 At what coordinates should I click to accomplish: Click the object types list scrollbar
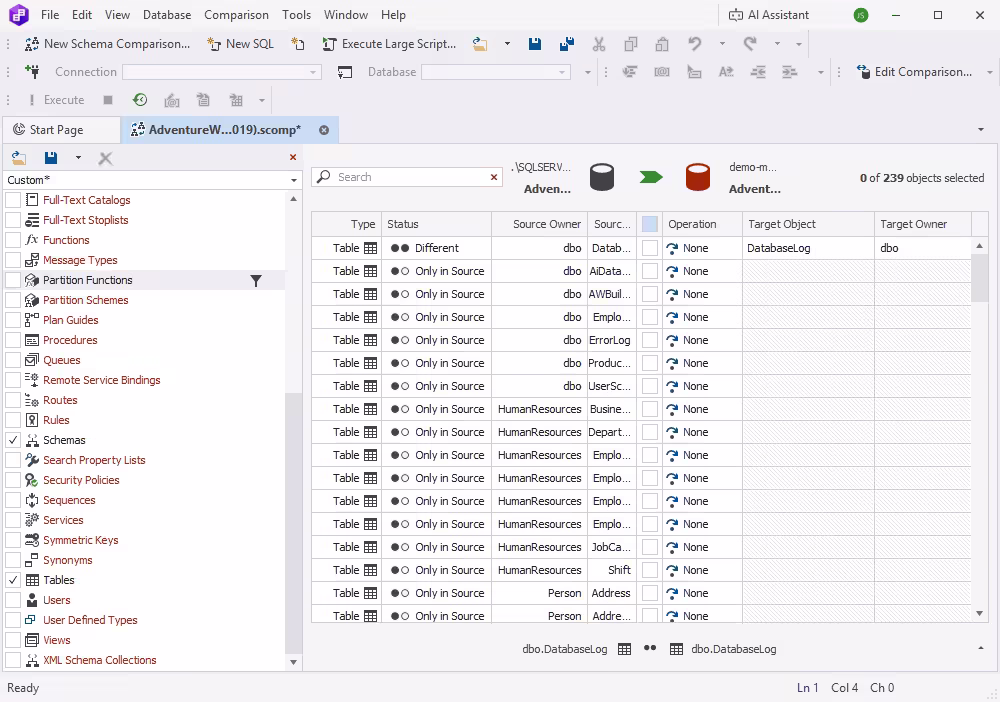293,523
